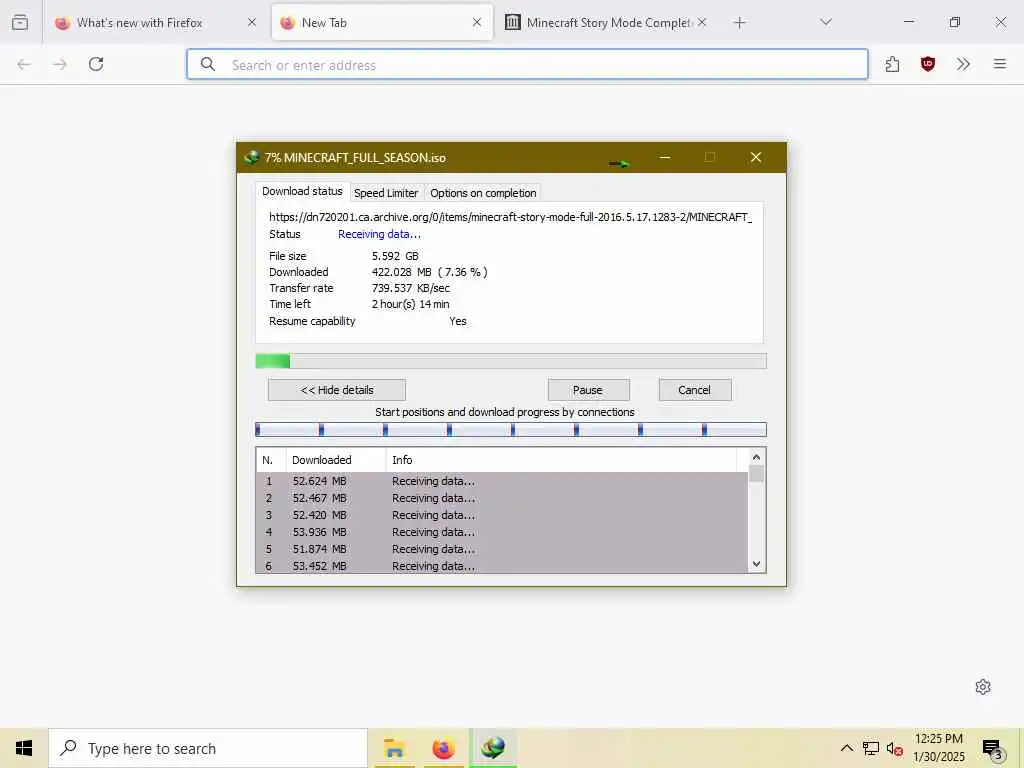Click the IDM globe icon in title bar
The height and width of the screenshot is (768, 1024).
click(251, 157)
